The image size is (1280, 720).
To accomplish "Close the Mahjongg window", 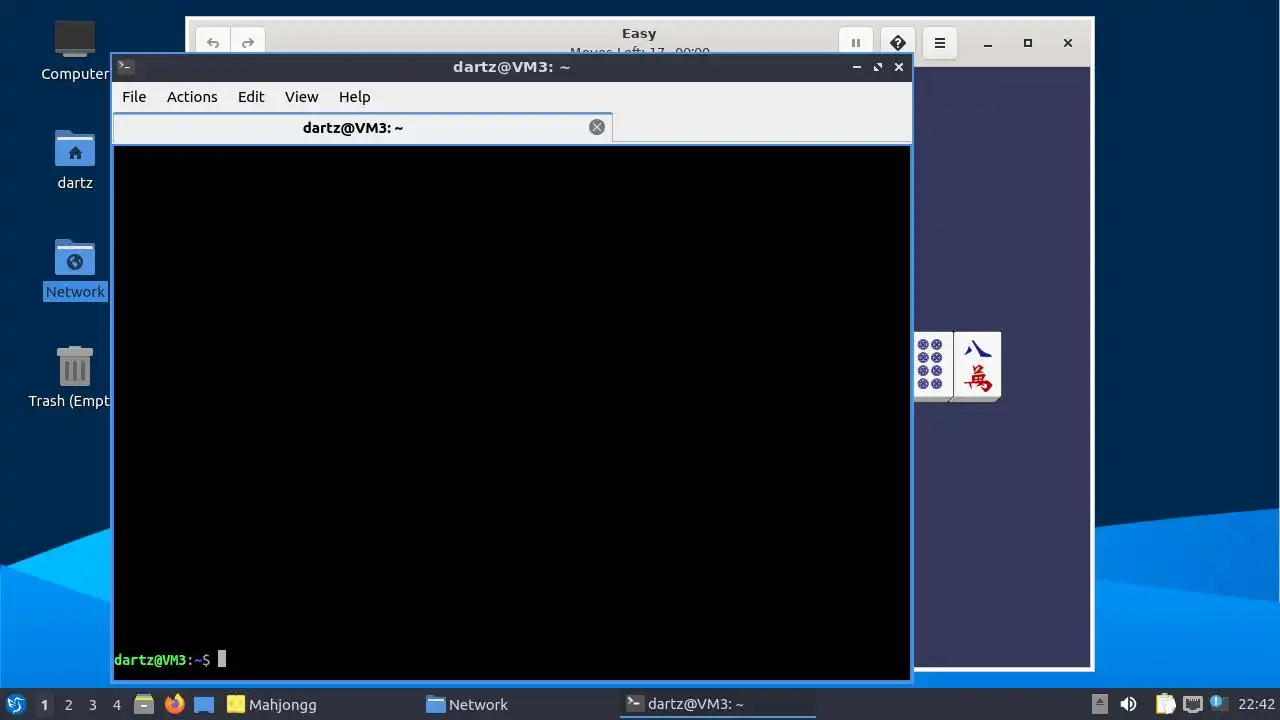I will point(1068,43).
